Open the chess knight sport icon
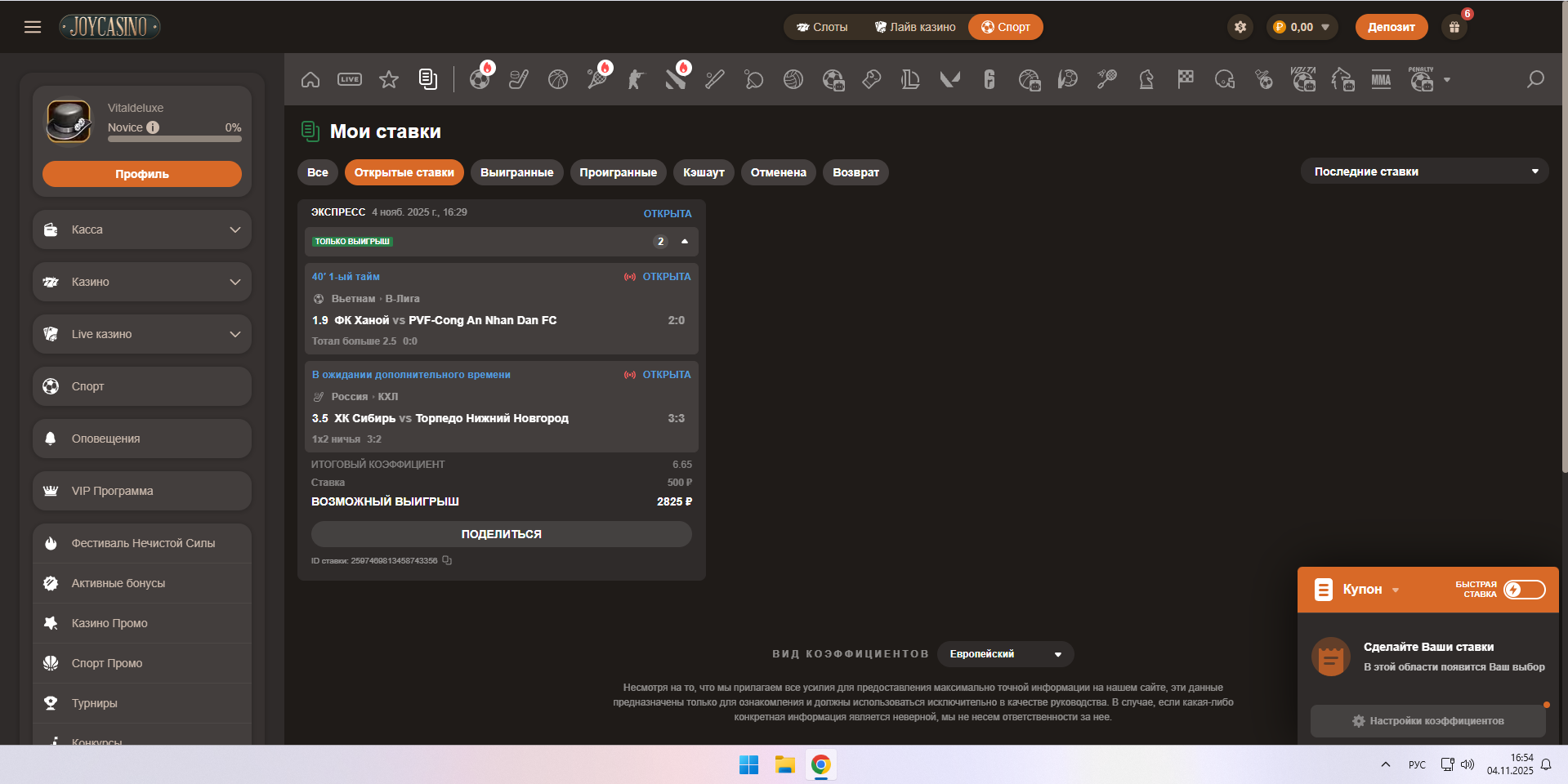The height and width of the screenshot is (784, 1568). coord(1146,79)
